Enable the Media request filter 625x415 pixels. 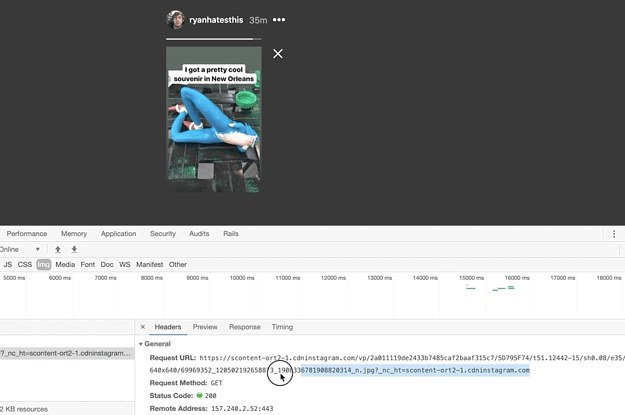(65, 265)
